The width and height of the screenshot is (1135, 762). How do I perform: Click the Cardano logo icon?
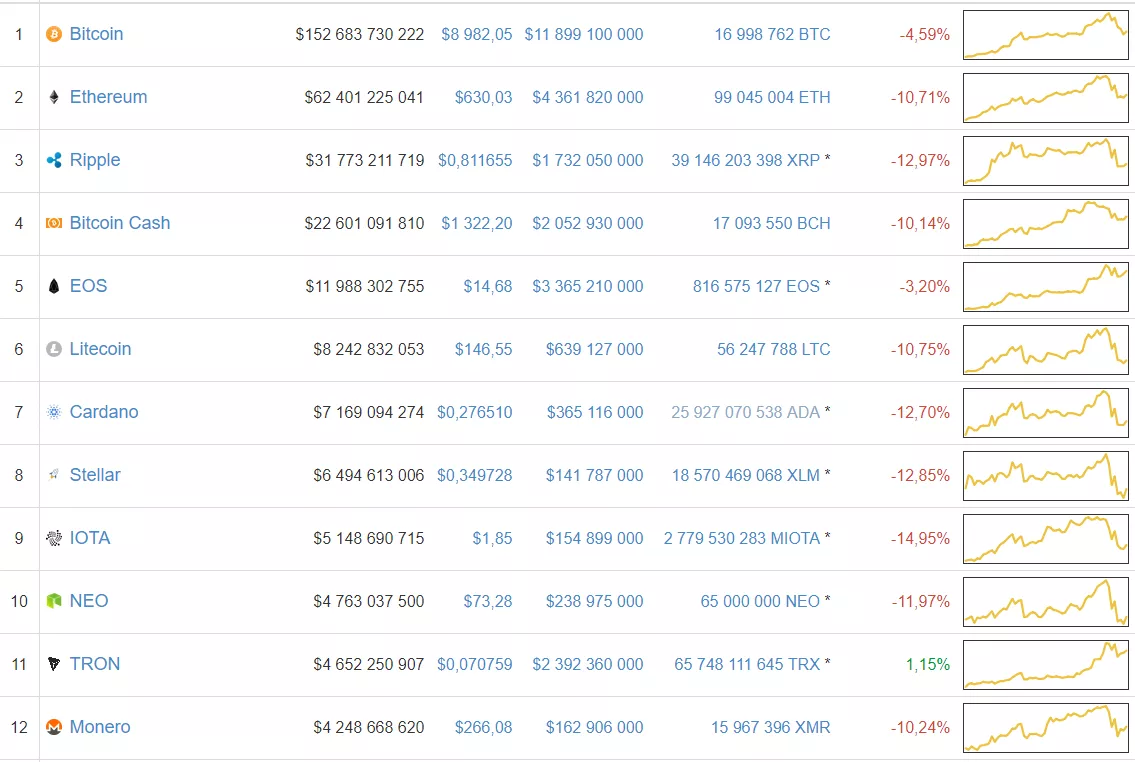(54, 412)
